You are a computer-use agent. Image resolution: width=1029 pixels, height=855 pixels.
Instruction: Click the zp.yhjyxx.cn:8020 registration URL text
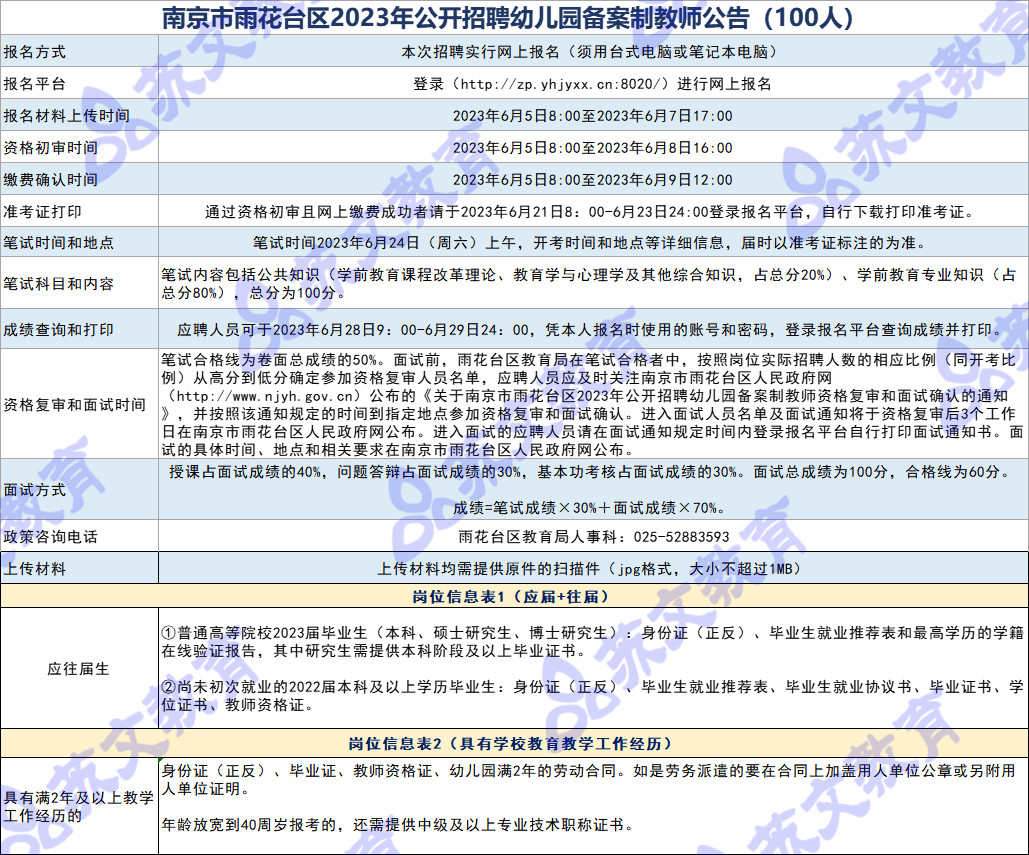563,84
